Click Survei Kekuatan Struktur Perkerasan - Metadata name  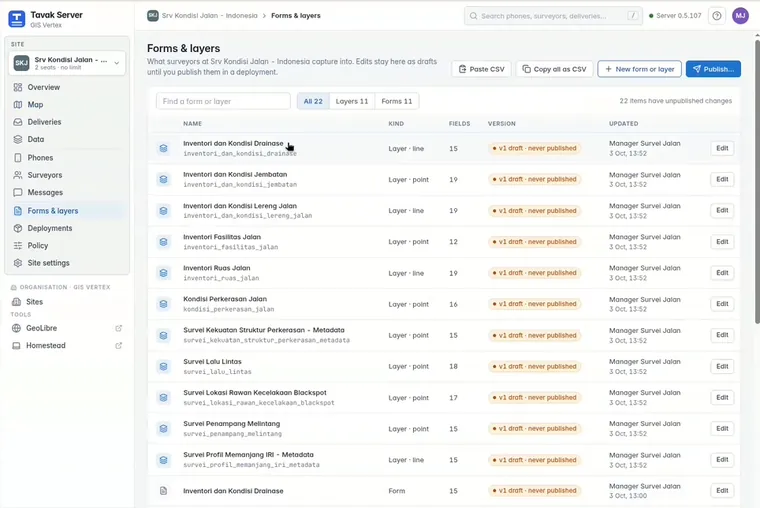tap(264, 330)
